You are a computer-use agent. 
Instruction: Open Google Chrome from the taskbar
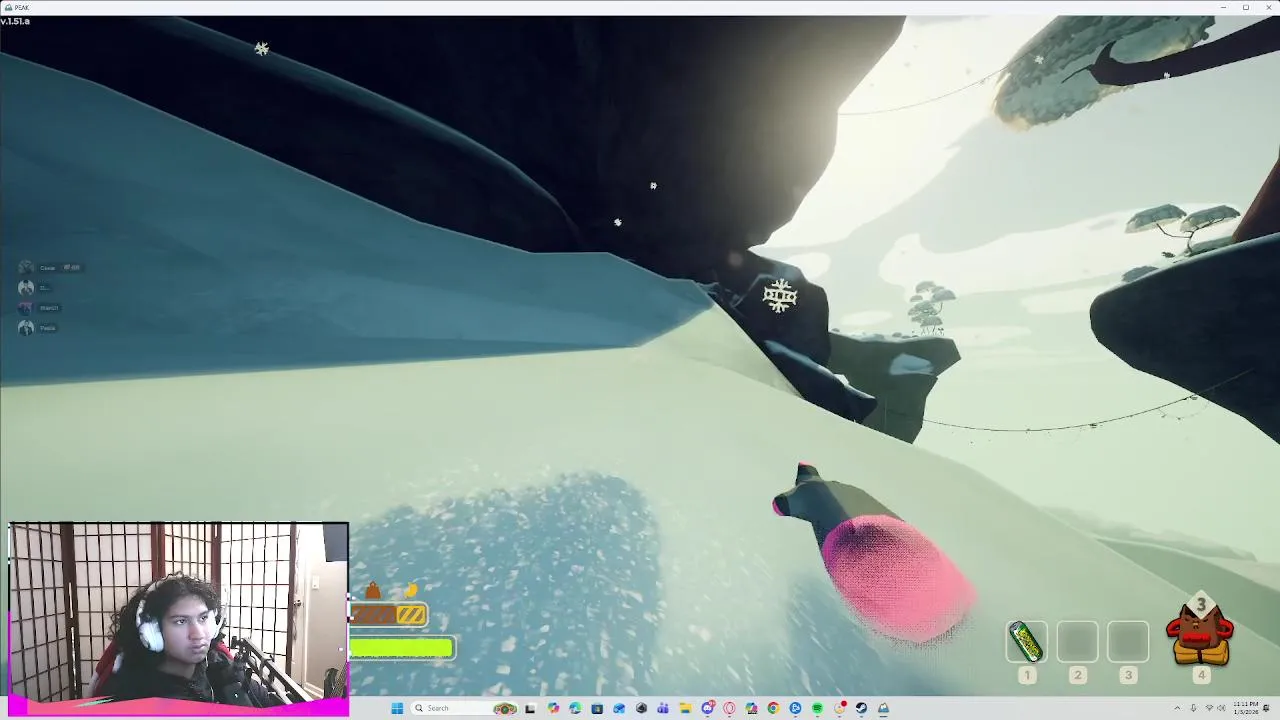pos(773,708)
